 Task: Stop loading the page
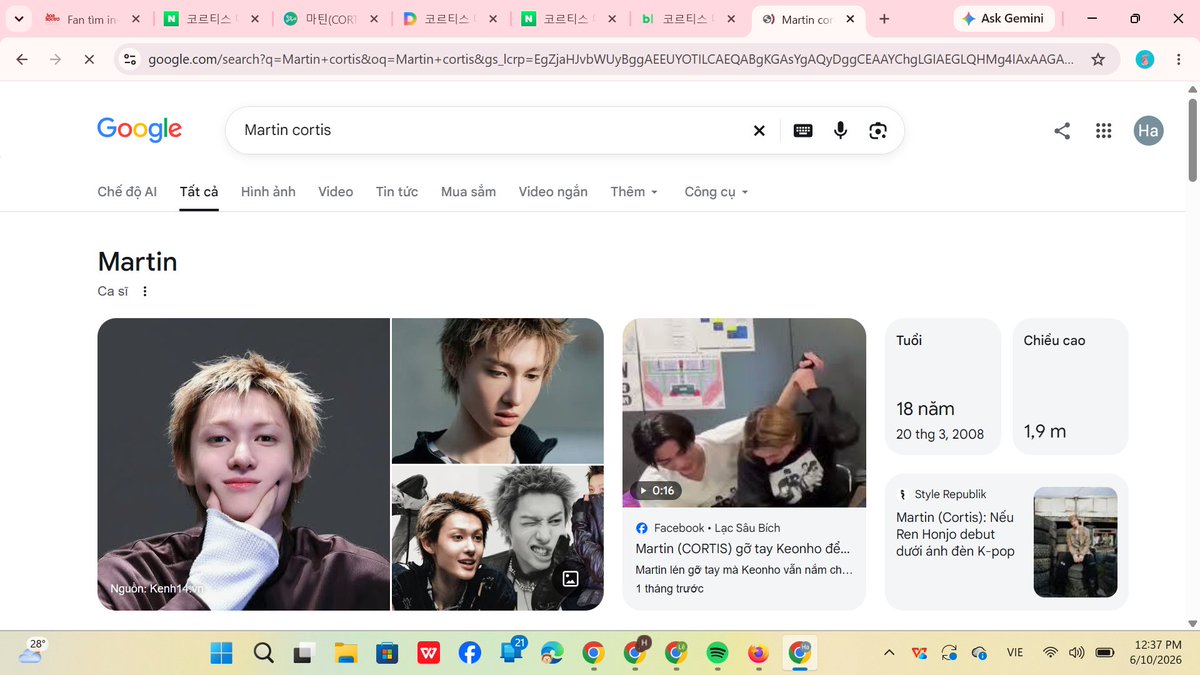click(x=89, y=59)
